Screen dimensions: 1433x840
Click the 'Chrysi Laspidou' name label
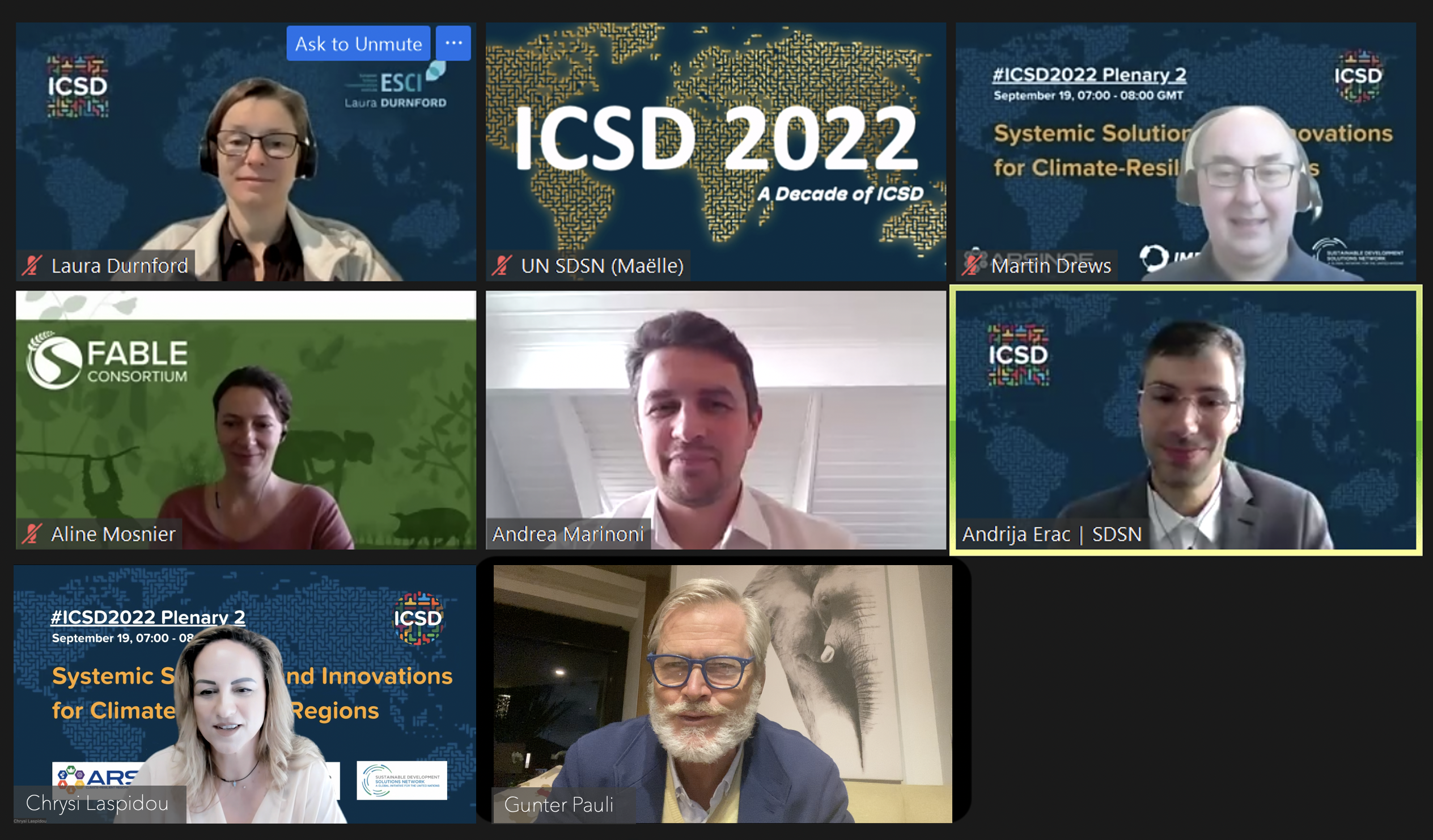tap(97, 803)
